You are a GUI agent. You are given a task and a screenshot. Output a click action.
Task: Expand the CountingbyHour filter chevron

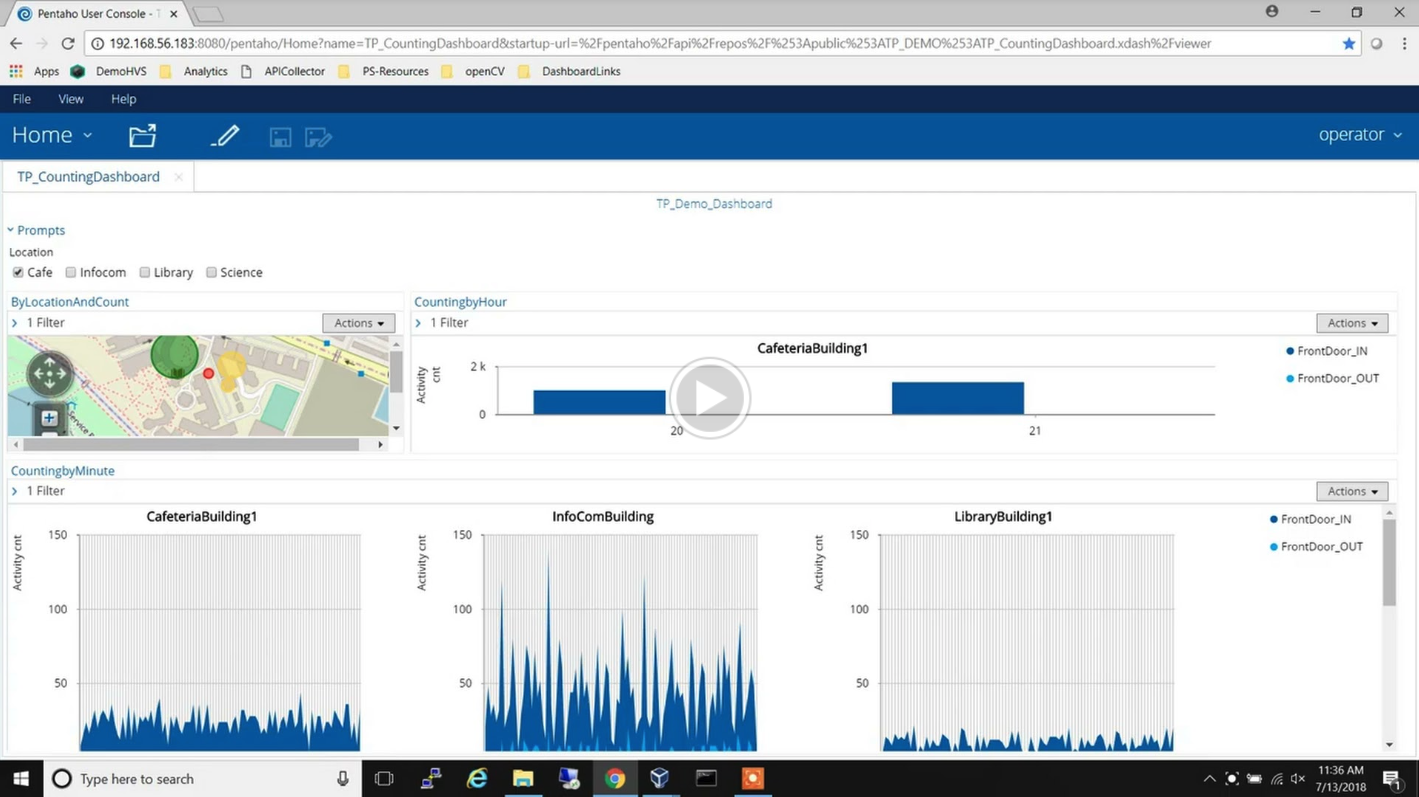(x=418, y=323)
